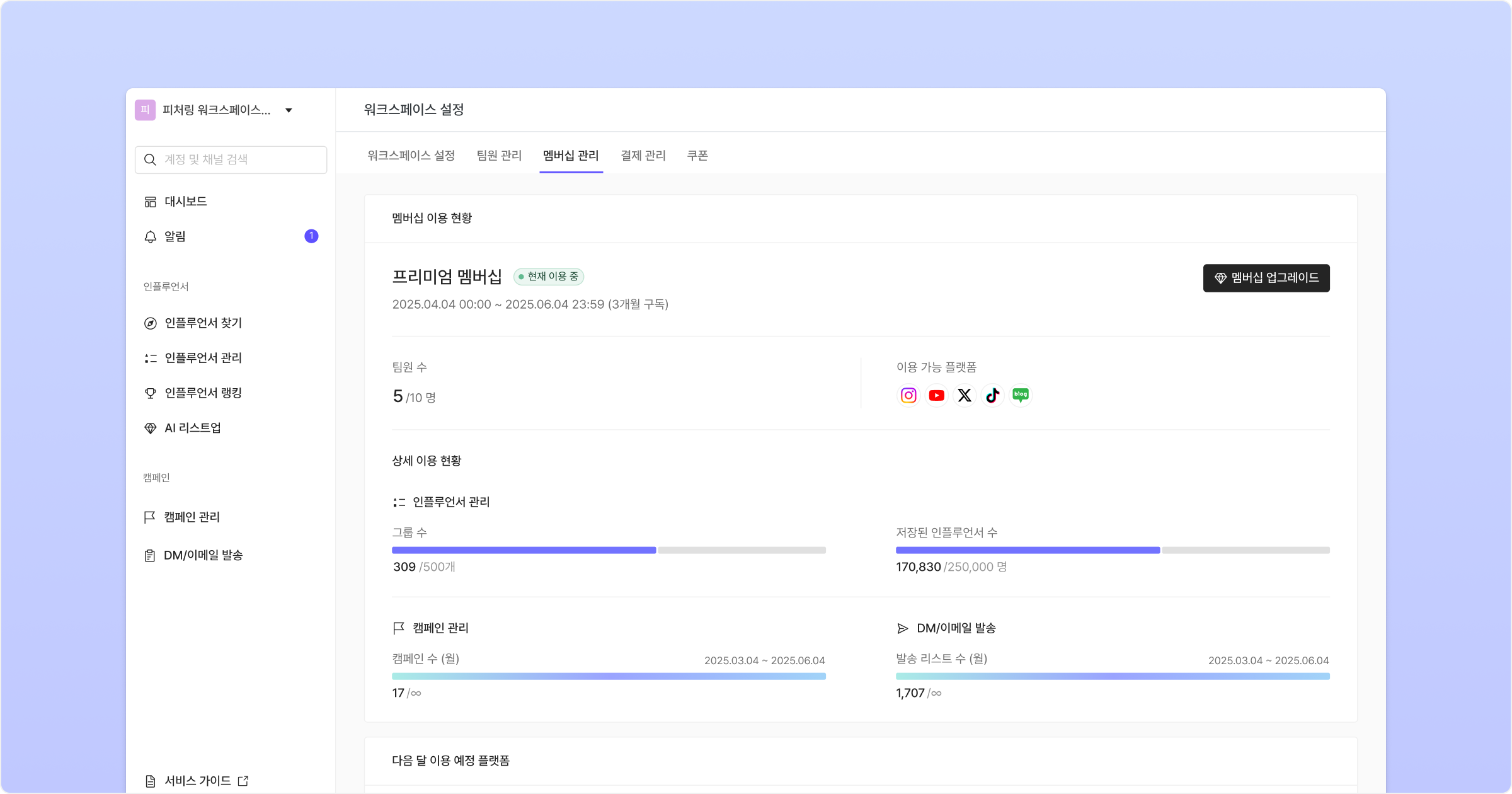This screenshot has width=1512, height=794.
Task: Click the YouTube platform icon
Action: (936, 395)
